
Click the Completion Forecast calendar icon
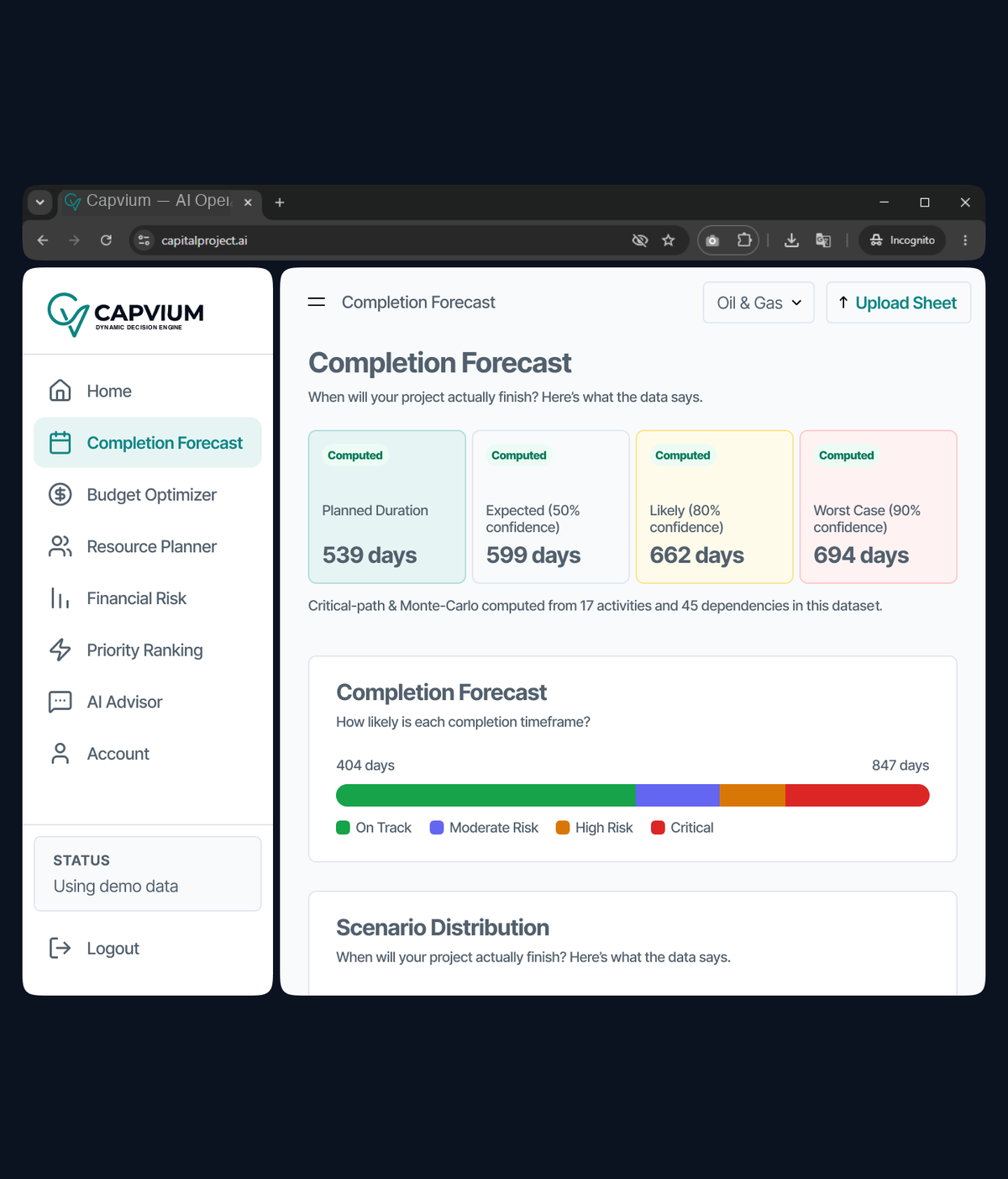60,443
